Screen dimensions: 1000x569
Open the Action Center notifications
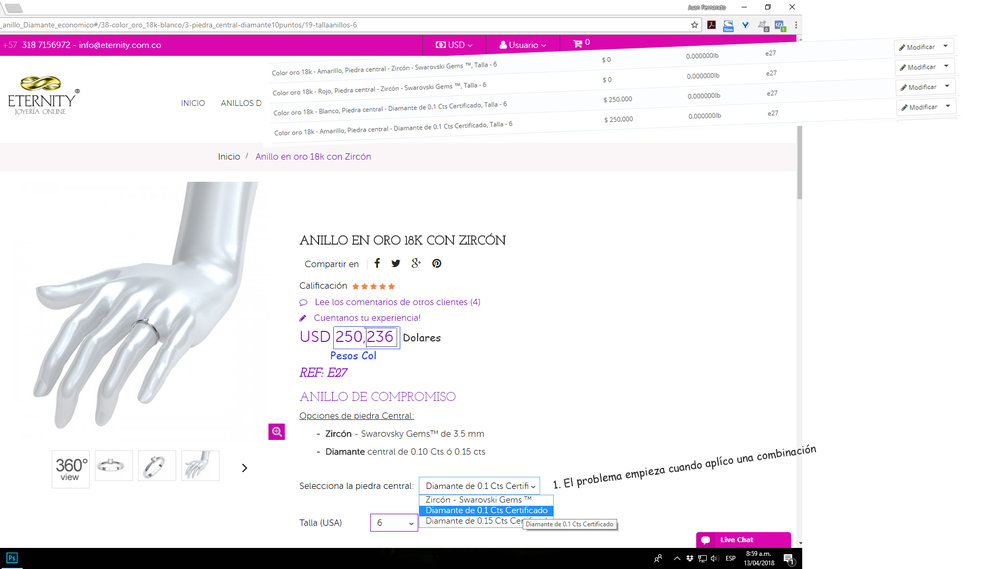pos(790,559)
